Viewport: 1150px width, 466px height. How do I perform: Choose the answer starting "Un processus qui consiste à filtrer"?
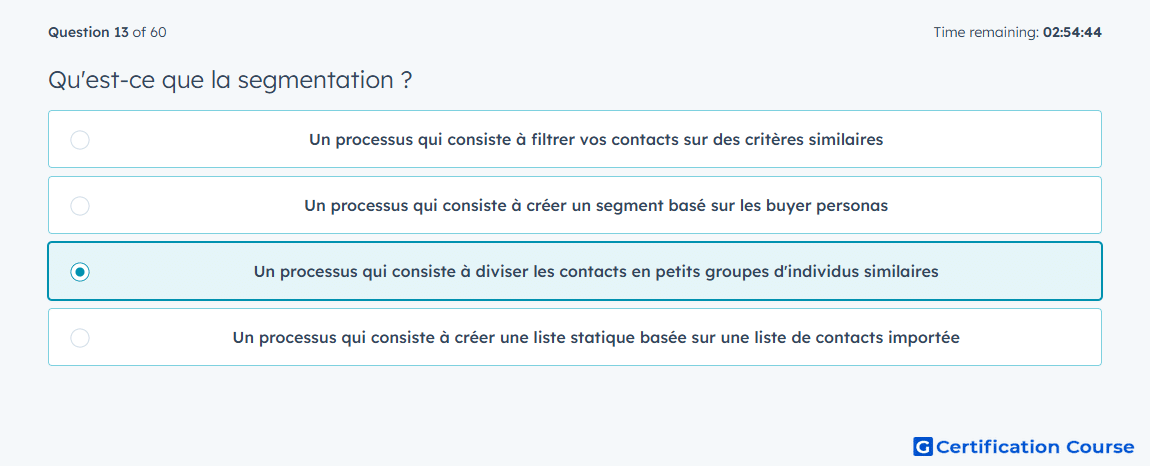575,139
